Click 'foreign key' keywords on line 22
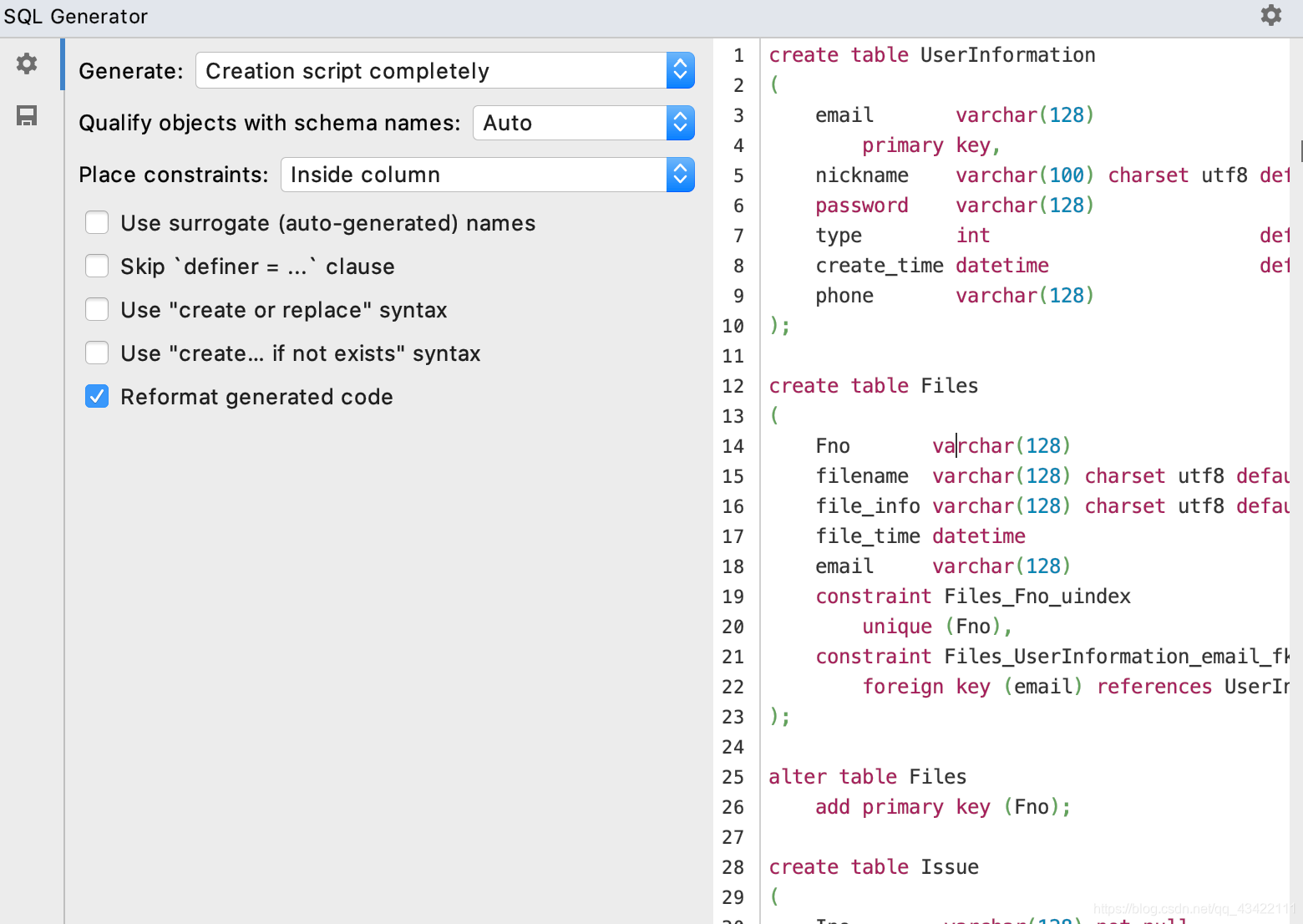 click(926, 687)
